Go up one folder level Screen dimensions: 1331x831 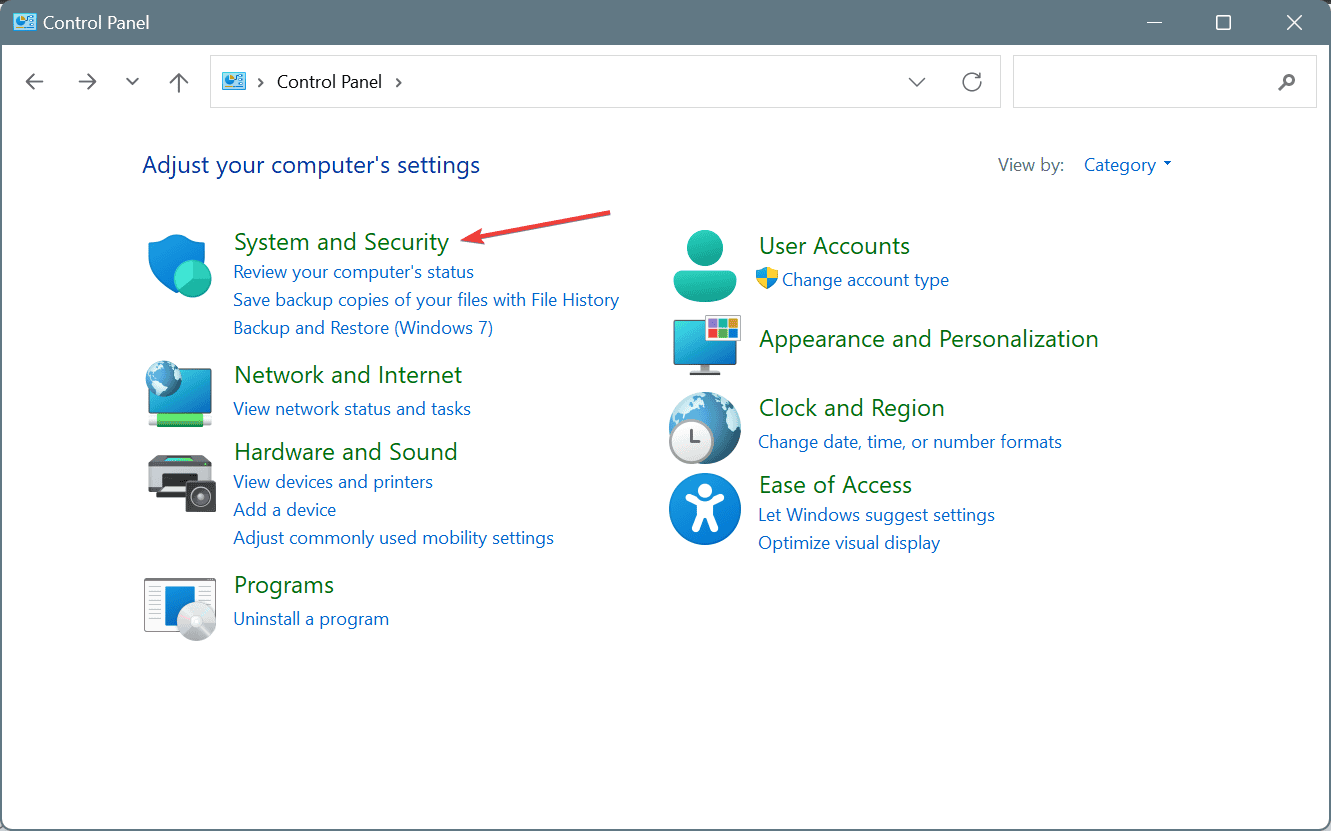tap(179, 82)
